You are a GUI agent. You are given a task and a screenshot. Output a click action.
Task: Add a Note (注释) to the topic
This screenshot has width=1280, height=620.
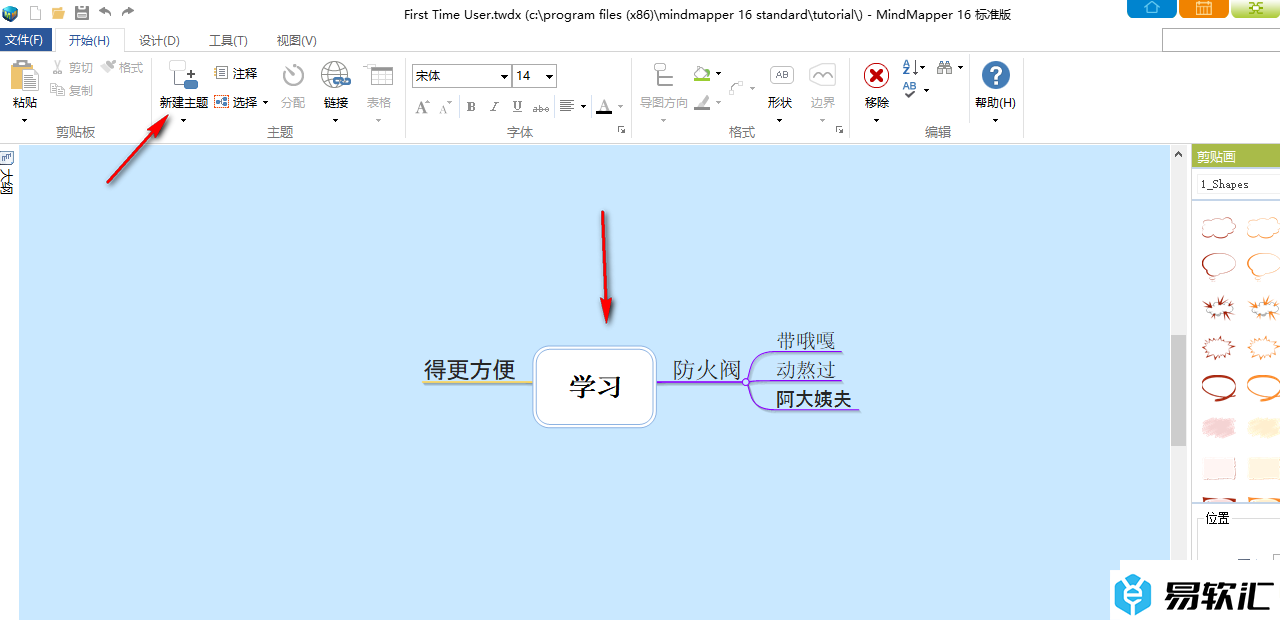(236, 73)
